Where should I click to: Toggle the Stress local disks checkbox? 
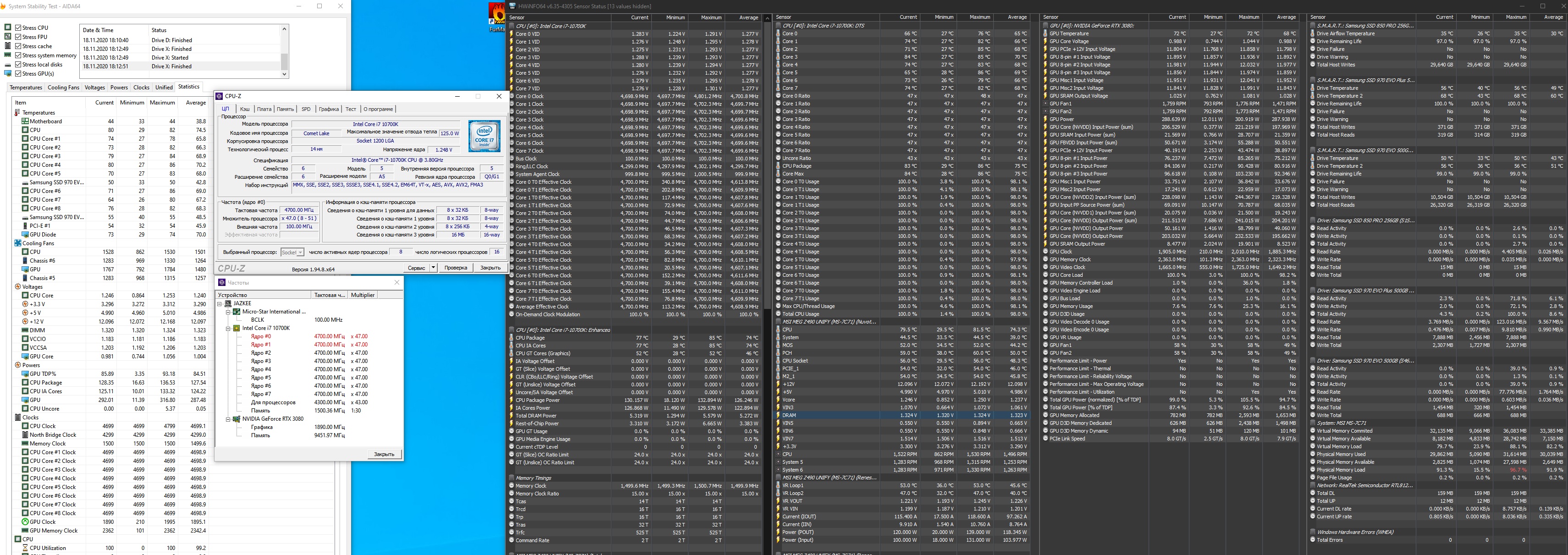click(x=18, y=65)
